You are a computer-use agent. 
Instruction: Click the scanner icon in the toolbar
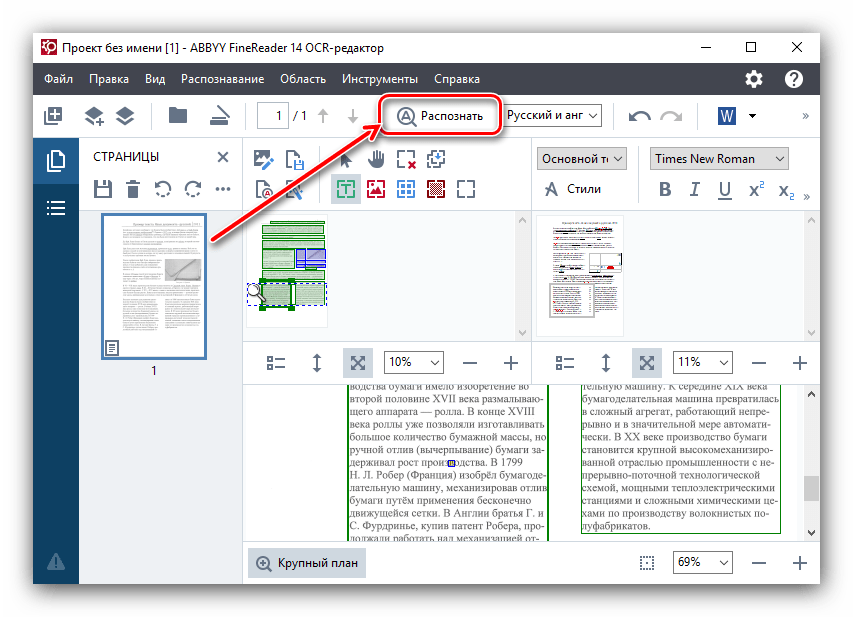point(220,116)
